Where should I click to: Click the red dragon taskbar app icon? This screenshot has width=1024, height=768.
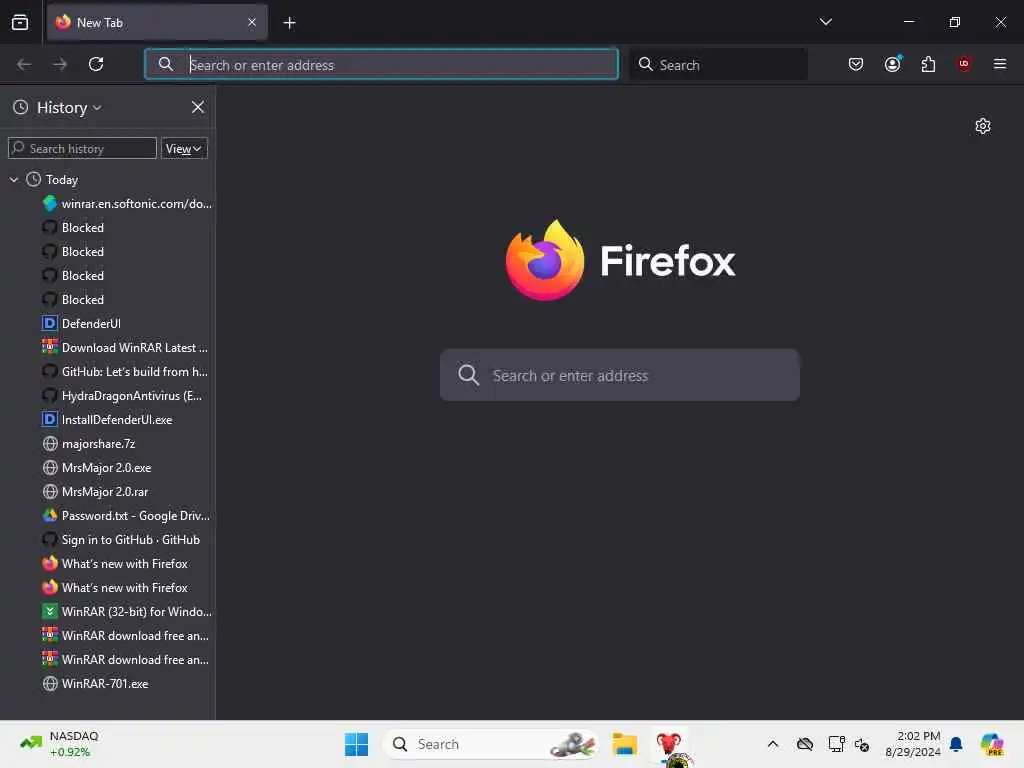(670, 745)
